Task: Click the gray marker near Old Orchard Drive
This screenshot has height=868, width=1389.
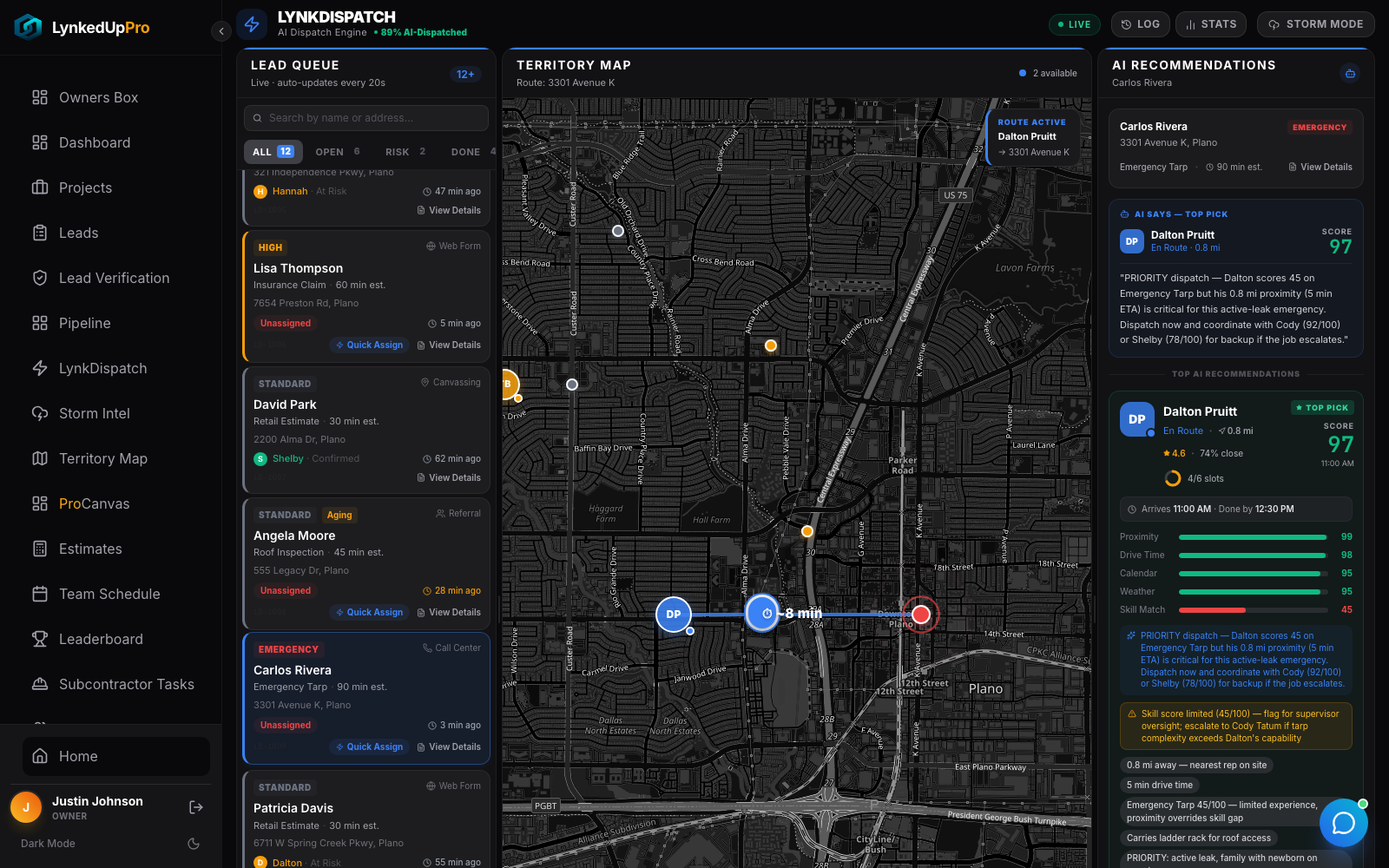Action: tap(618, 231)
